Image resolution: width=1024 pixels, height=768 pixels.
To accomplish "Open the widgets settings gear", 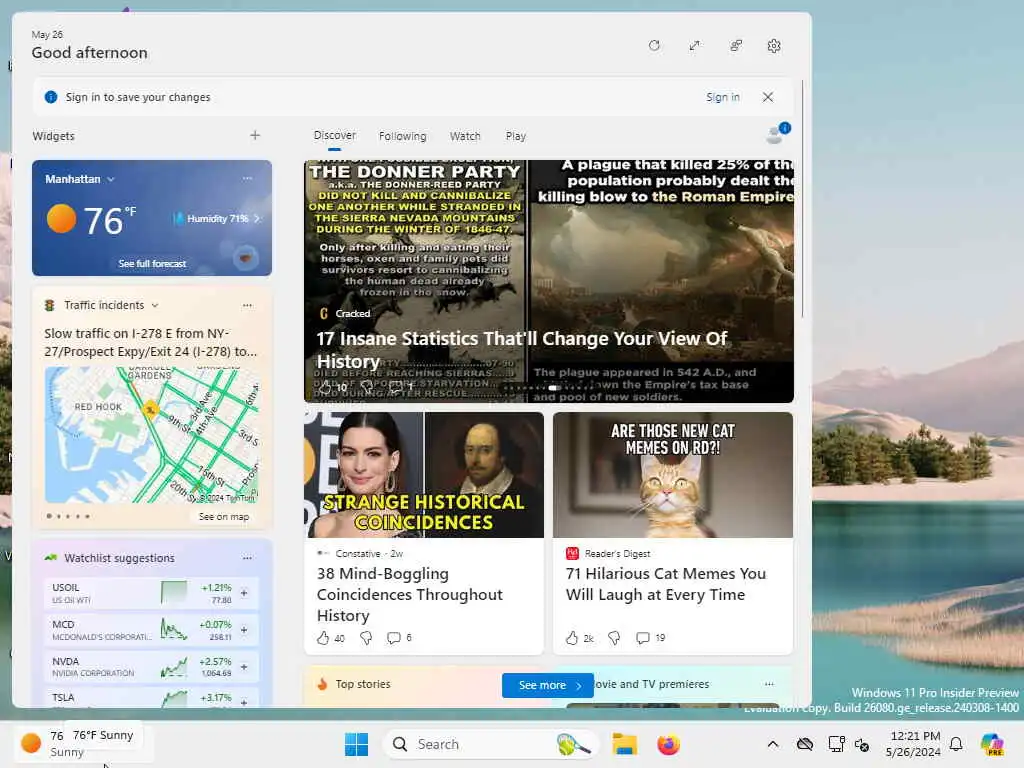I will 774,46.
